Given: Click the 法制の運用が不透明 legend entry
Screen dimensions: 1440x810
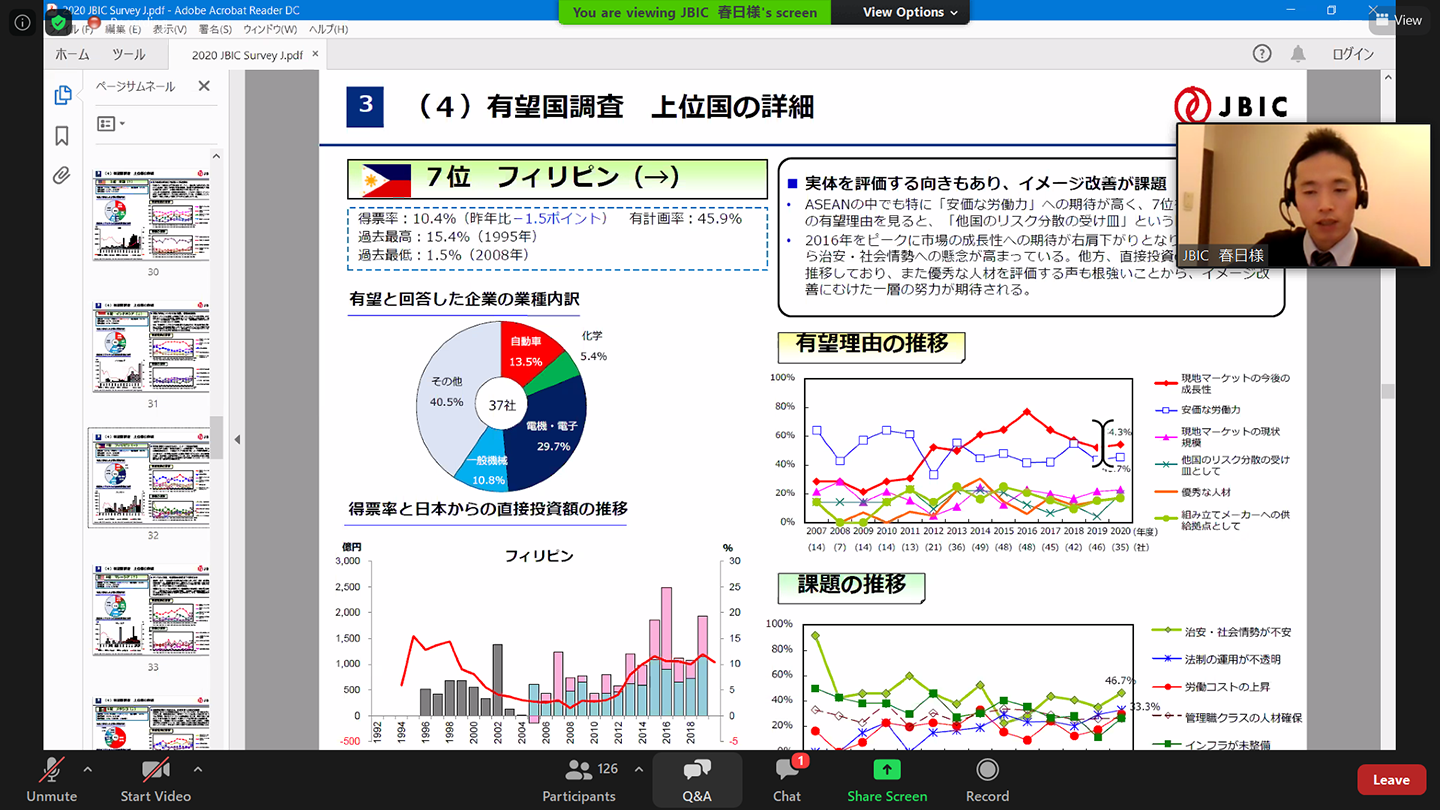Looking at the screenshot, I should [x=1217, y=660].
